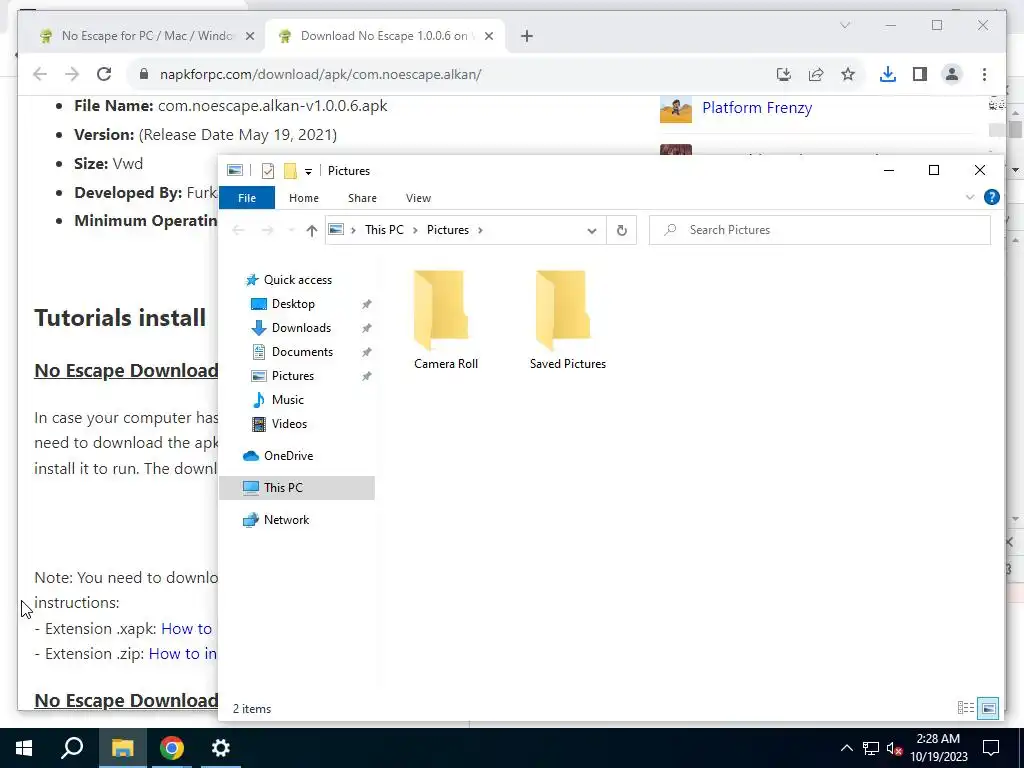Screen dimensions: 1024x768
Task: Click Explorer Forward navigation arrow
Action: click(267, 231)
